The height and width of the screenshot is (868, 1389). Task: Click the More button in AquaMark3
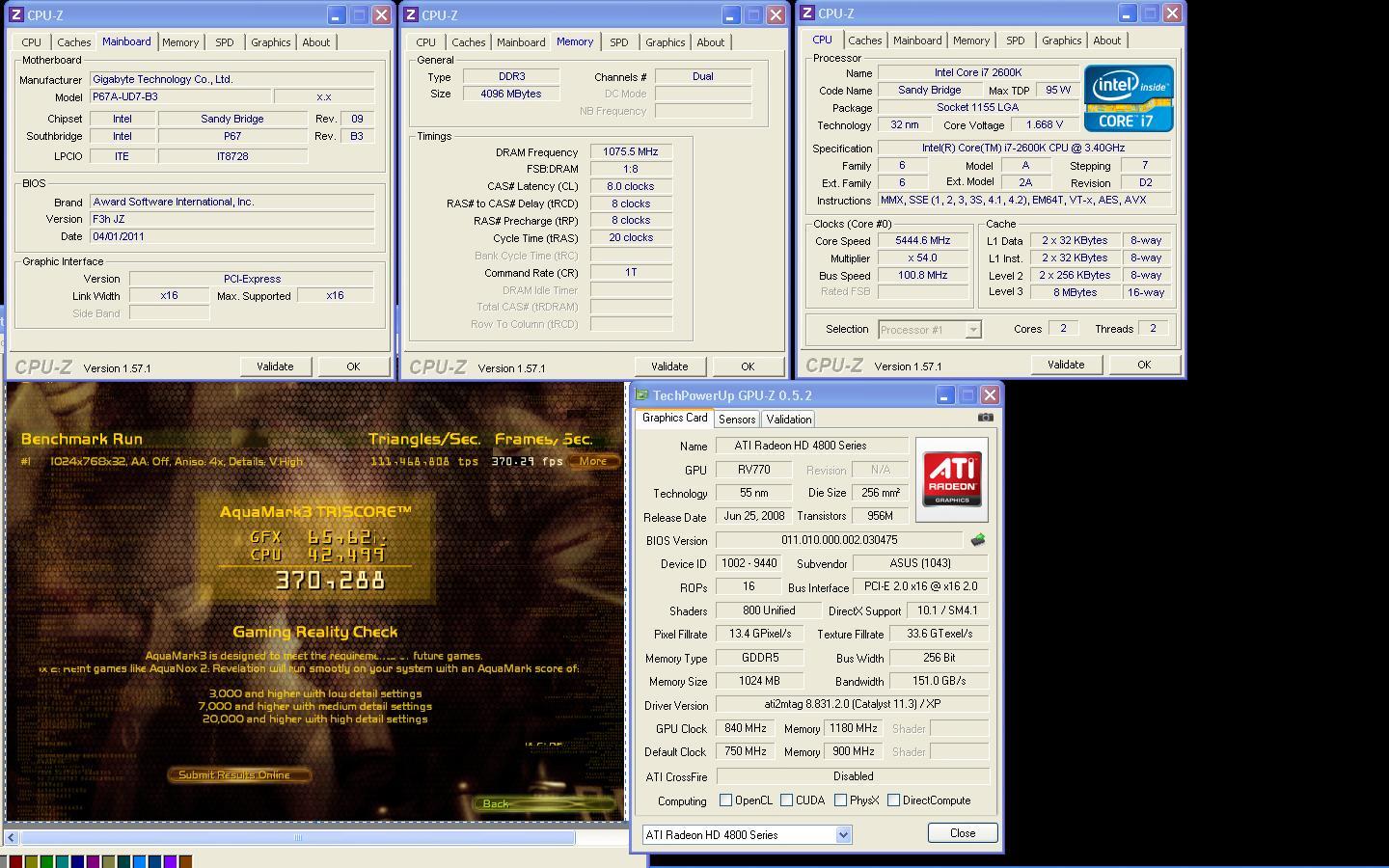[593, 461]
